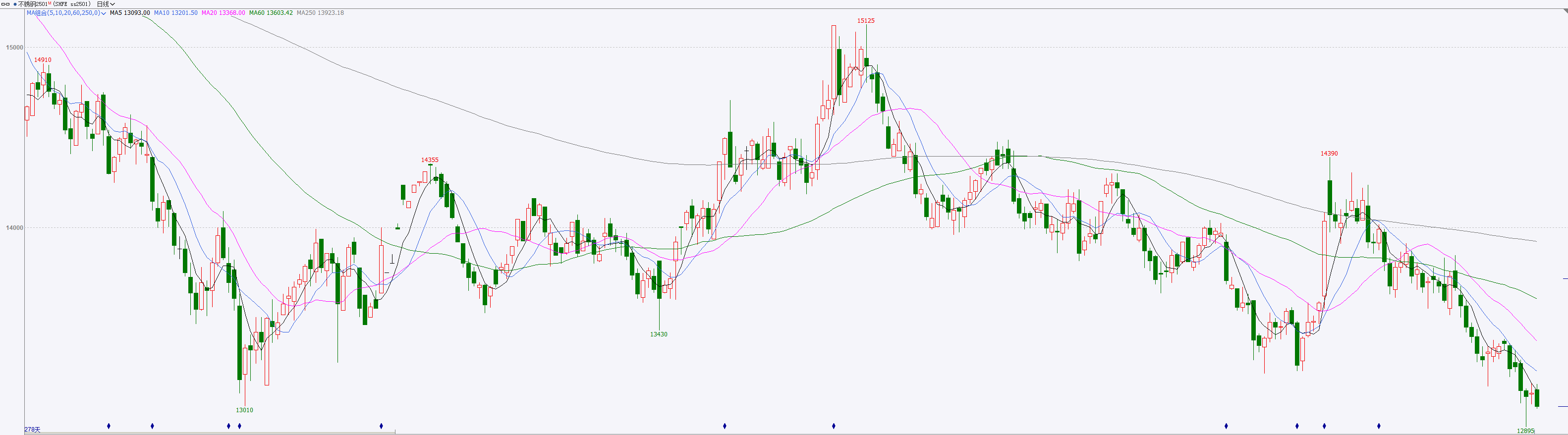Select the MA20 13368.00 legend label
Viewport: 1568px width, 435px height.
coord(224,13)
